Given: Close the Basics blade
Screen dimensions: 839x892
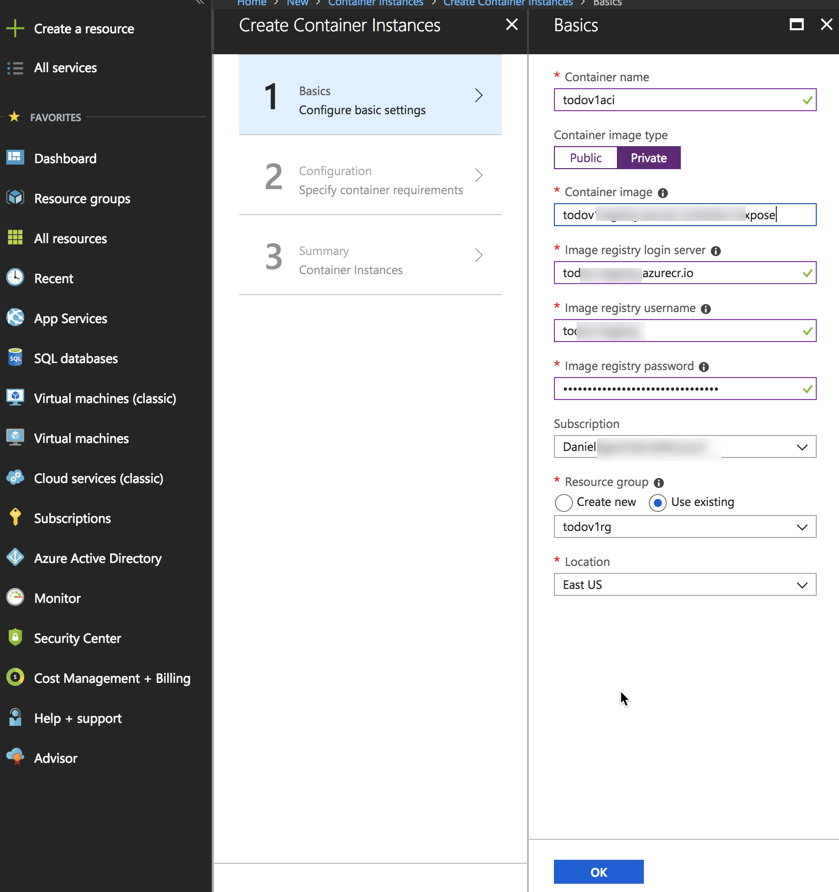Looking at the screenshot, I should click(826, 24).
